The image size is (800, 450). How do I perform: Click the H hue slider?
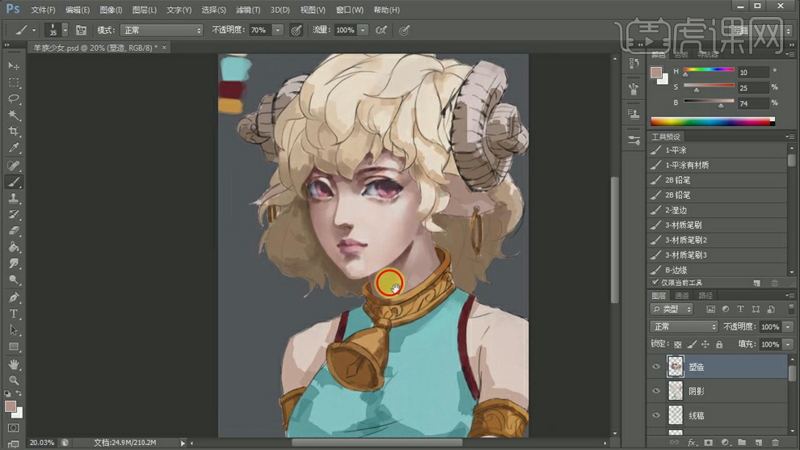click(709, 70)
